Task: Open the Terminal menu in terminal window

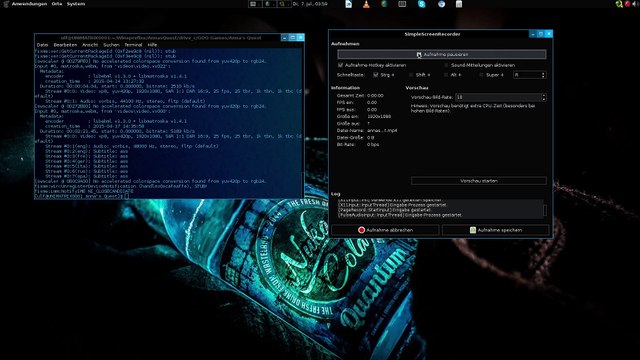Action: click(x=133, y=45)
